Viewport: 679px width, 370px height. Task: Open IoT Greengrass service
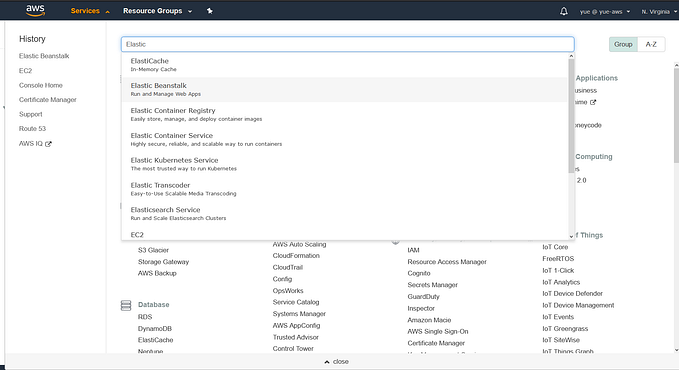click(565, 328)
